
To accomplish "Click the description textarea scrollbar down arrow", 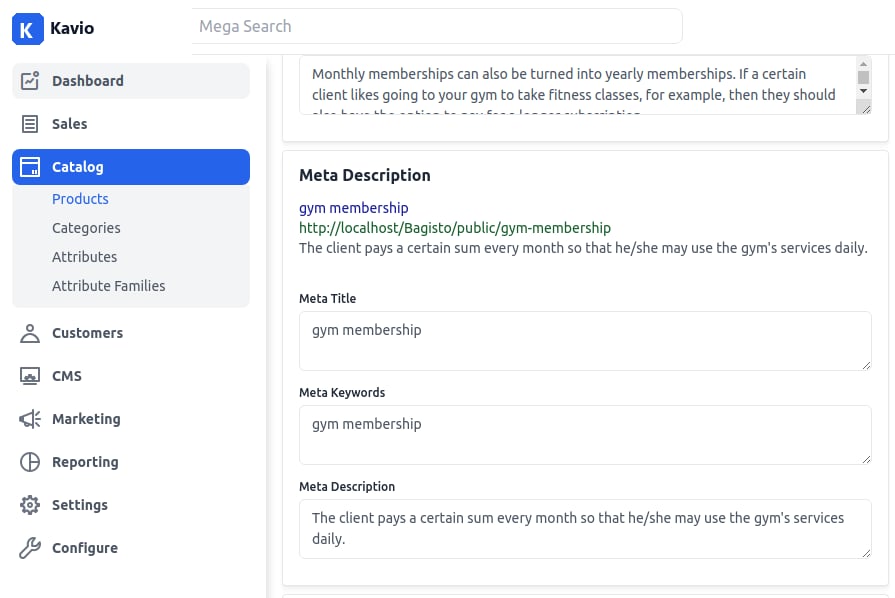I will point(864,91).
